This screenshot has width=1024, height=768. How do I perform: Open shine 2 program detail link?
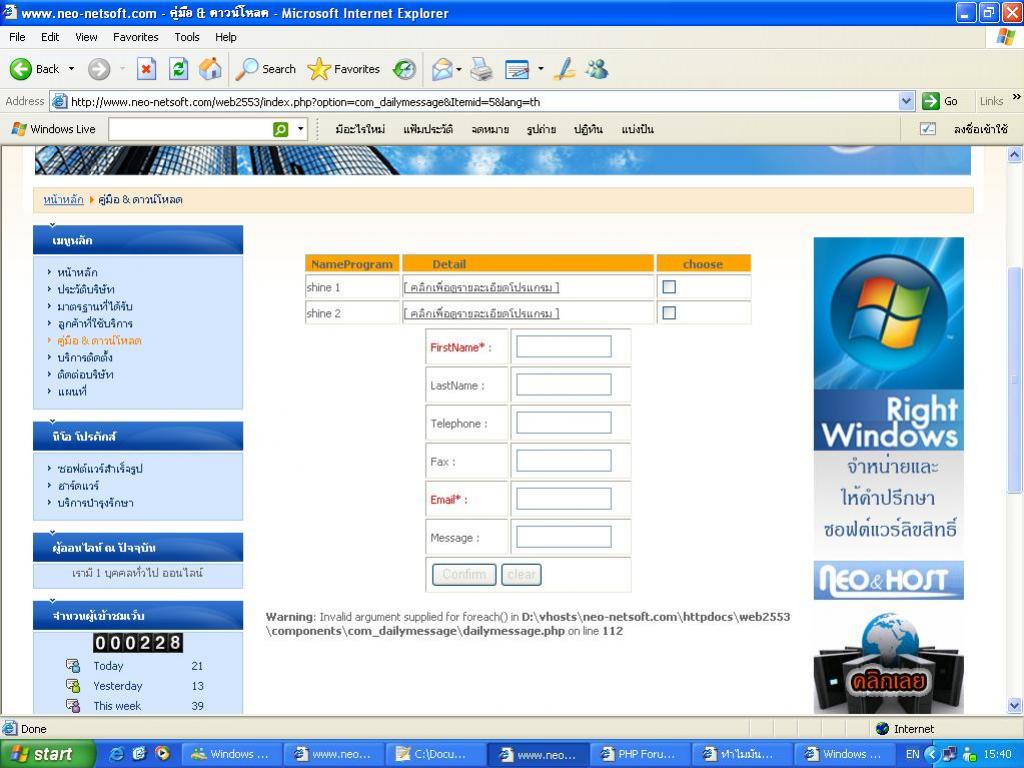481,313
